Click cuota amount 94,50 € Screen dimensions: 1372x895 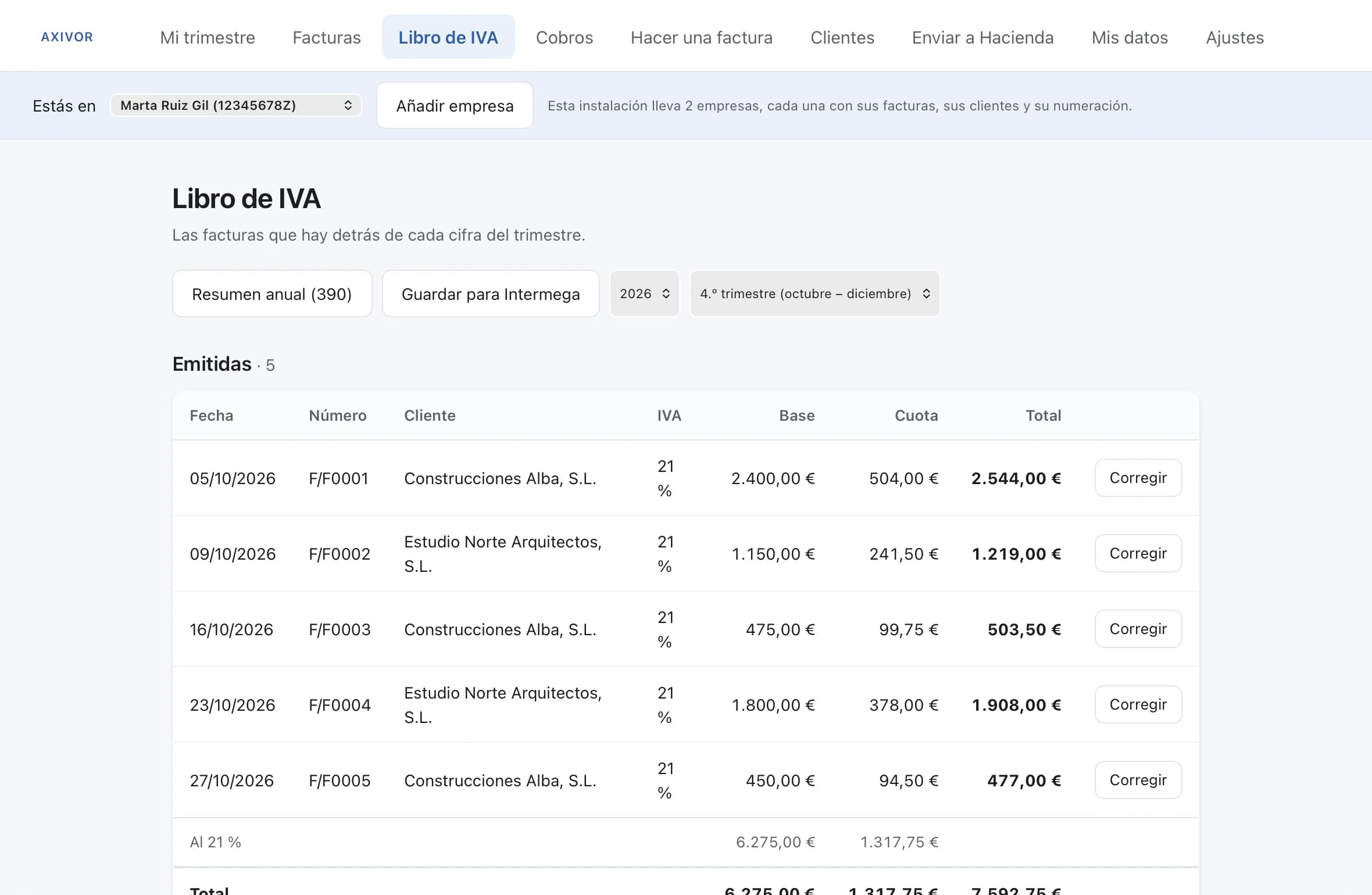point(909,781)
